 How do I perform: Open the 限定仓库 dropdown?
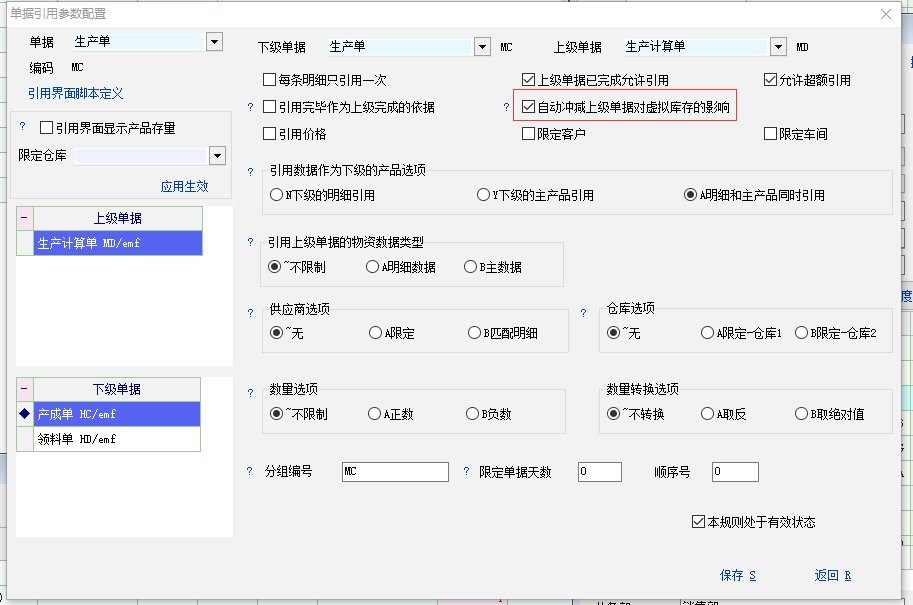coord(218,155)
